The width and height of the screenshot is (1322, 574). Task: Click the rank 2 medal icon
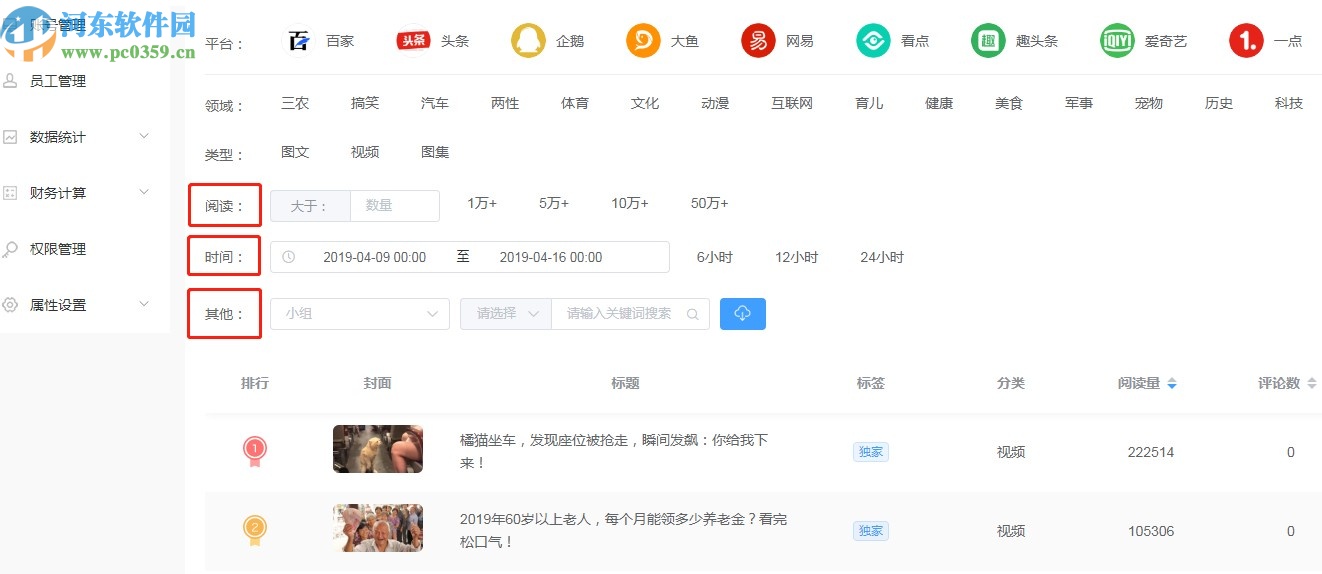pos(255,530)
